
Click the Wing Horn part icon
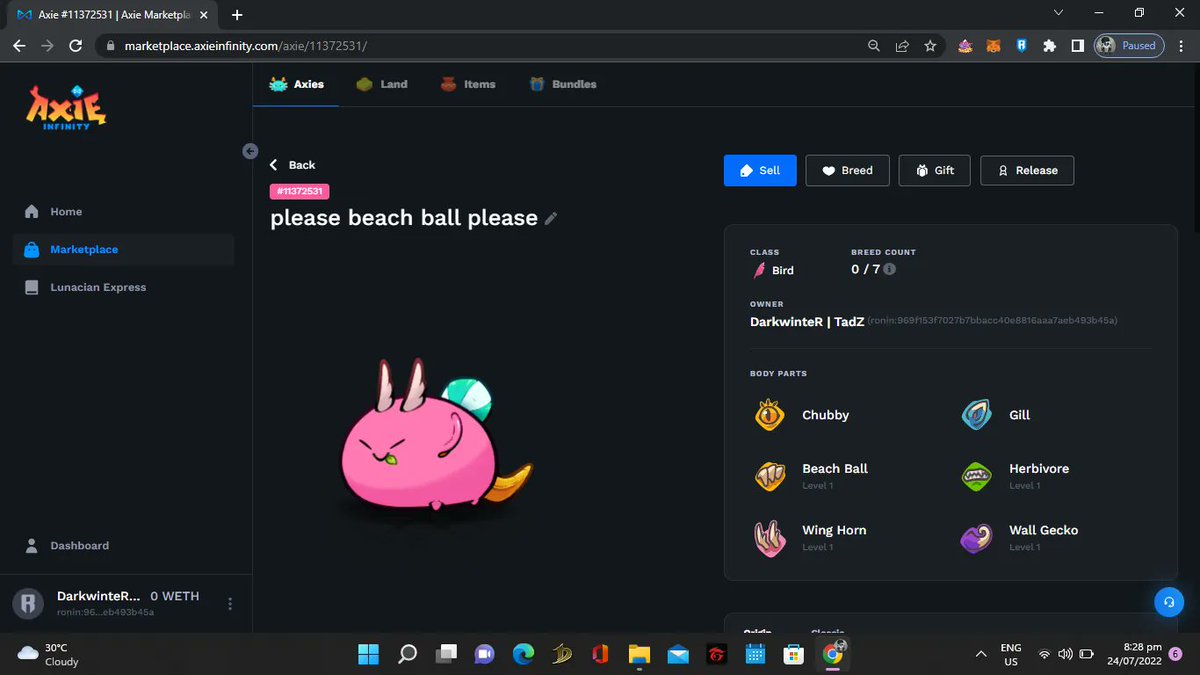coord(769,538)
